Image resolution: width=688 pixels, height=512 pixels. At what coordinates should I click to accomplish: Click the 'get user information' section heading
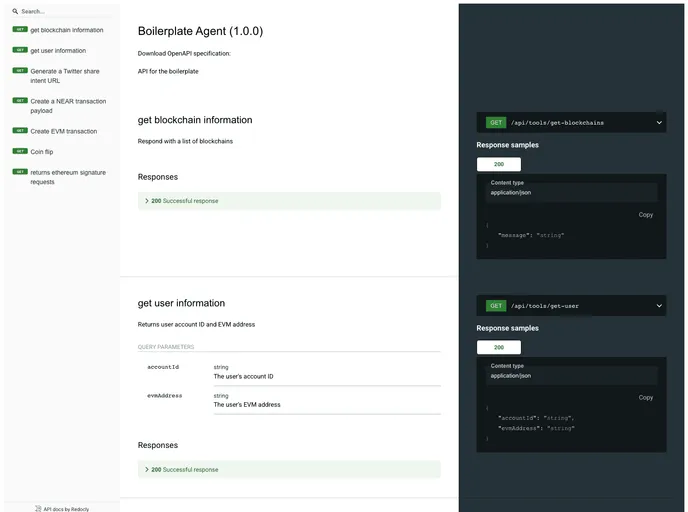point(181,303)
